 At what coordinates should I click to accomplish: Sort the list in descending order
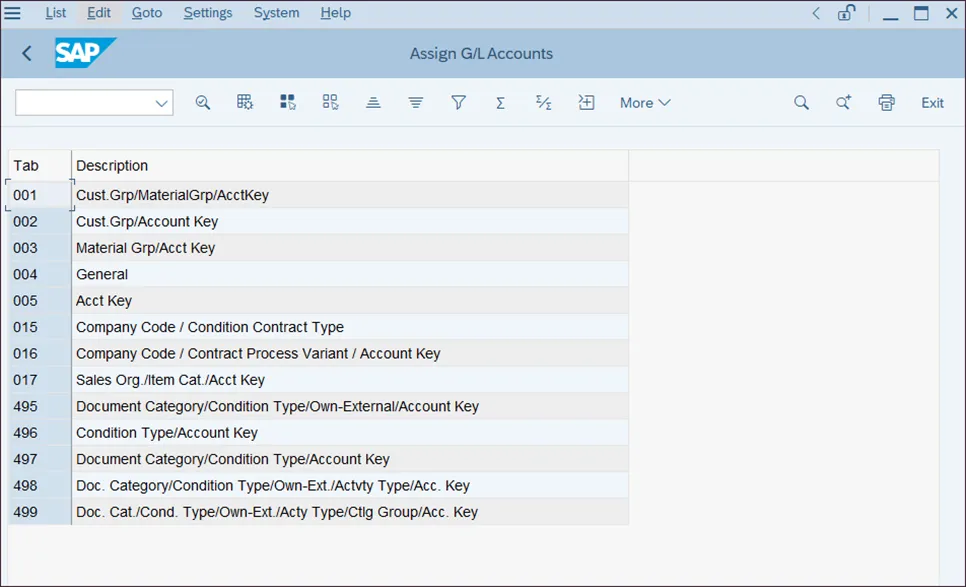[x=416, y=103]
